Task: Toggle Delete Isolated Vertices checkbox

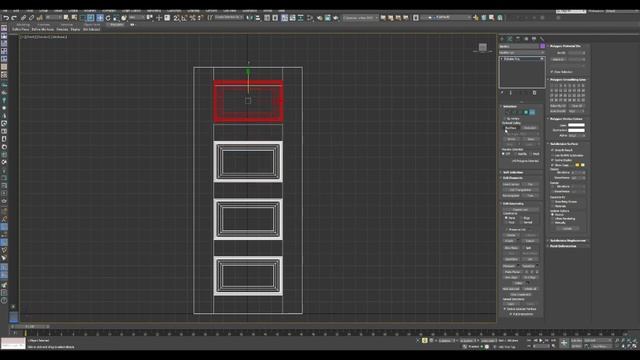Action: [x=504, y=309]
